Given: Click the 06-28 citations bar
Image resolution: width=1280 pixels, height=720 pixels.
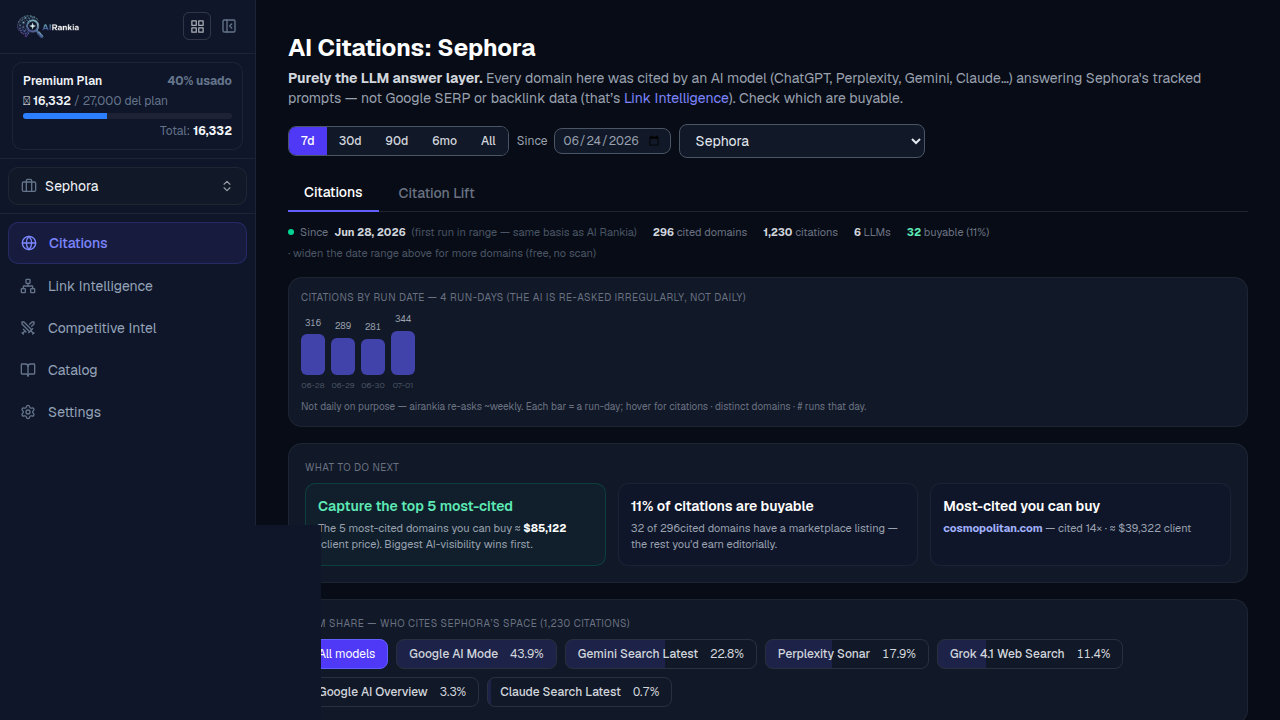Looking at the screenshot, I should pyautogui.click(x=313, y=354).
